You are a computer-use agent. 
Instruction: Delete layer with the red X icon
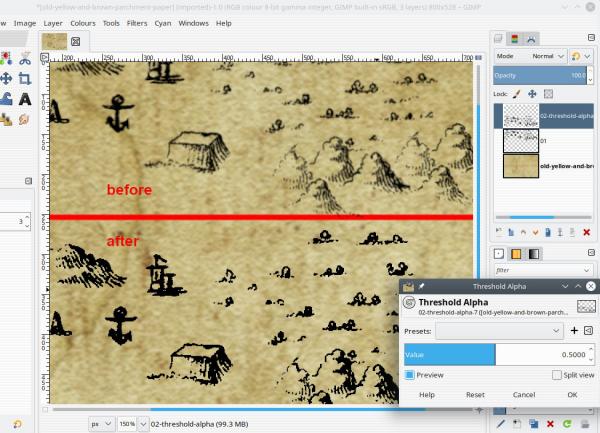[586, 232]
